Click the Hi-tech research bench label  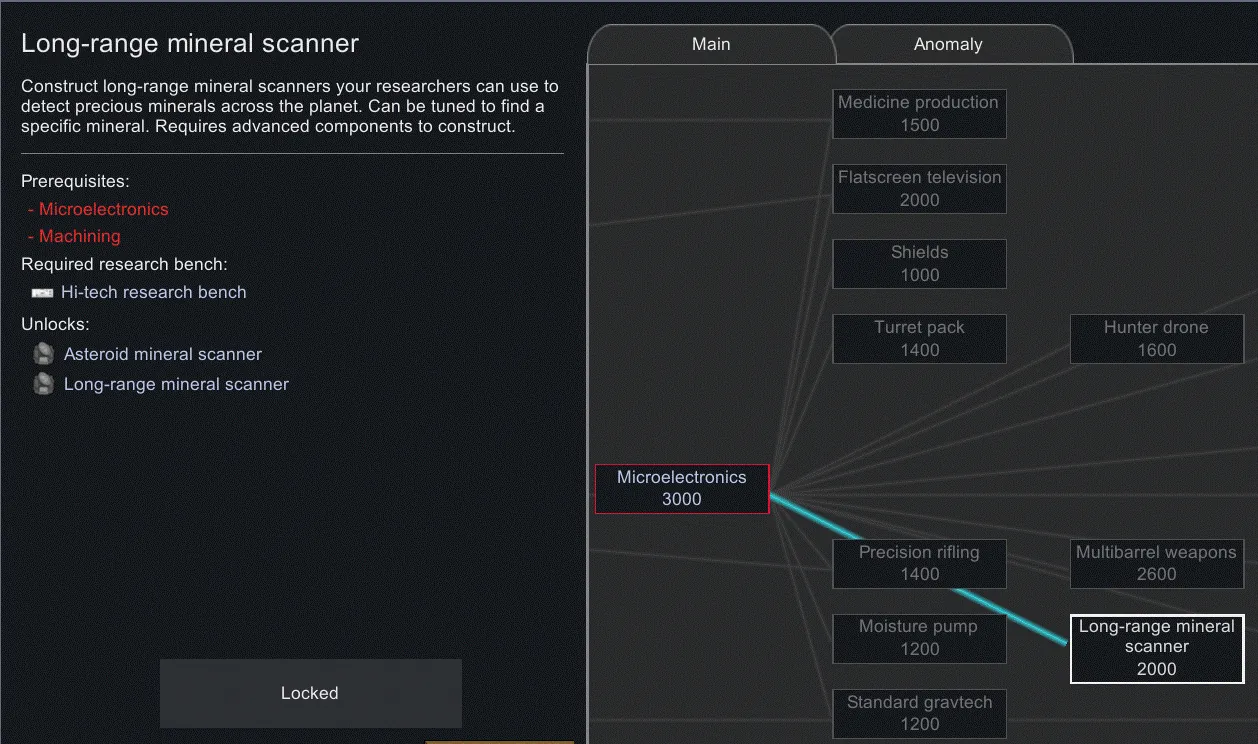153,292
